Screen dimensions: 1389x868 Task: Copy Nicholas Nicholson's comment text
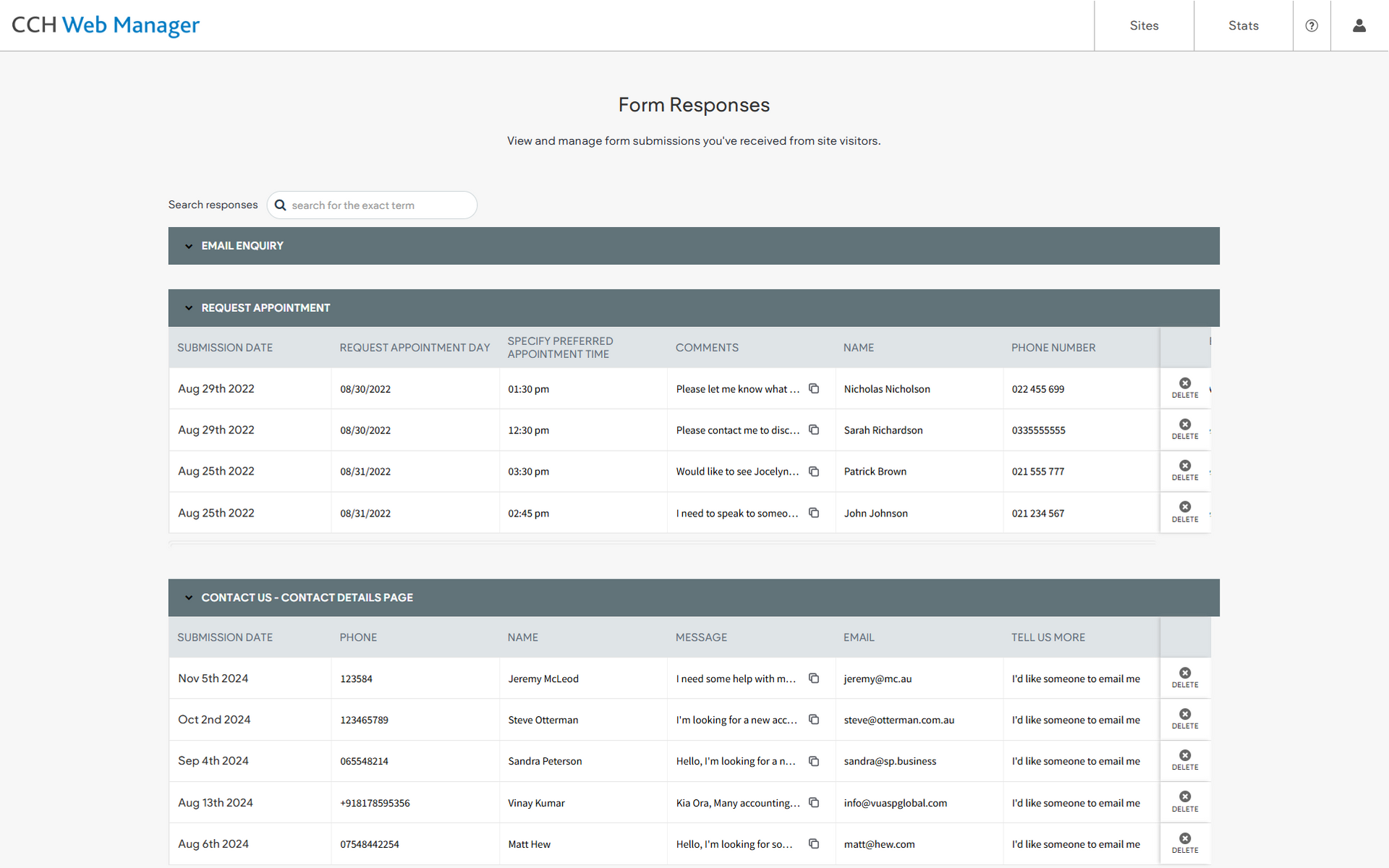pos(814,388)
